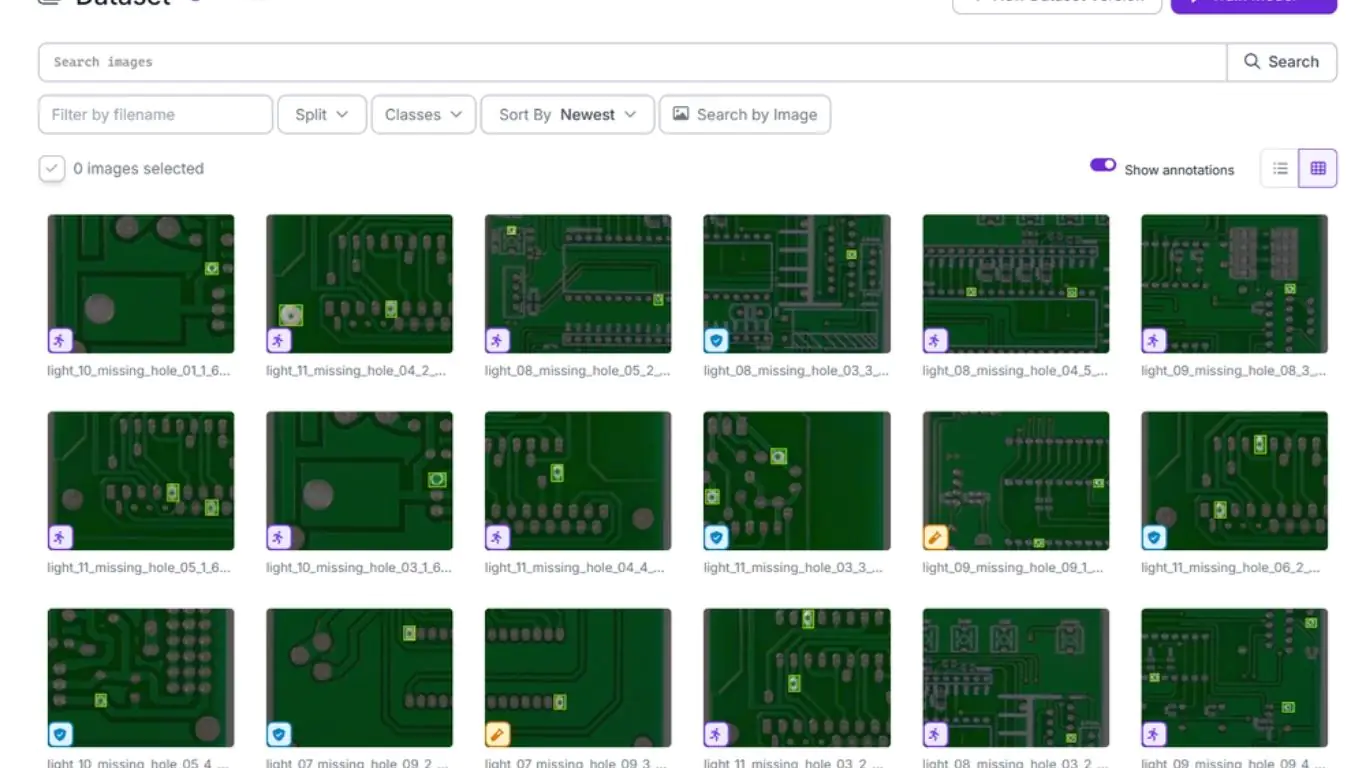The height and width of the screenshot is (768, 1366).
Task: Select the grid view icon
Action: 1318,168
